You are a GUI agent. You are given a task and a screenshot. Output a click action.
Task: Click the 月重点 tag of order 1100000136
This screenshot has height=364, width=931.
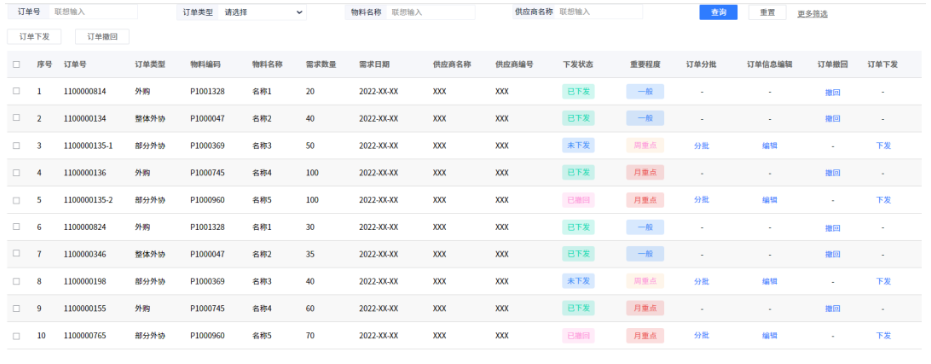(x=645, y=173)
